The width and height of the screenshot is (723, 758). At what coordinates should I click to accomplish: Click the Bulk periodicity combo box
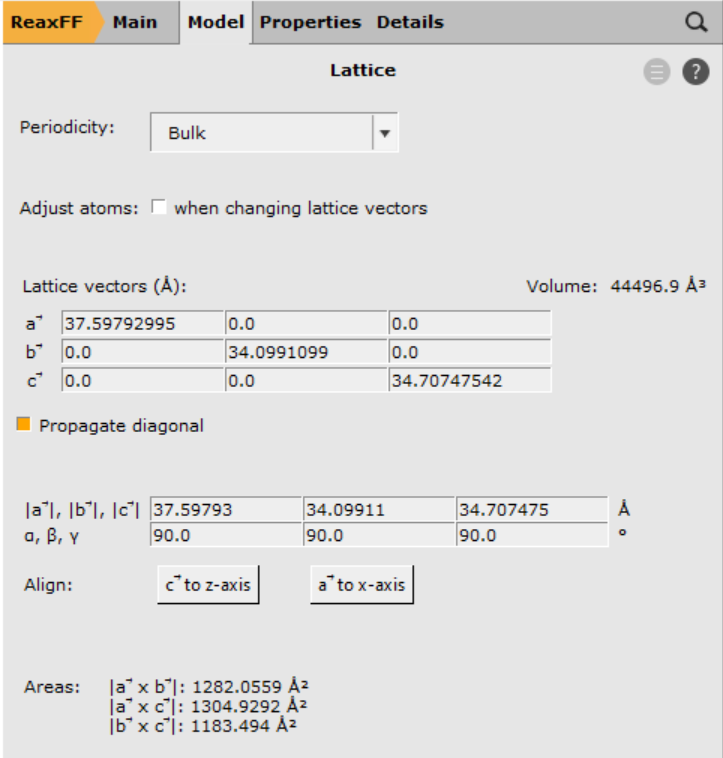[x=261, y=133]
